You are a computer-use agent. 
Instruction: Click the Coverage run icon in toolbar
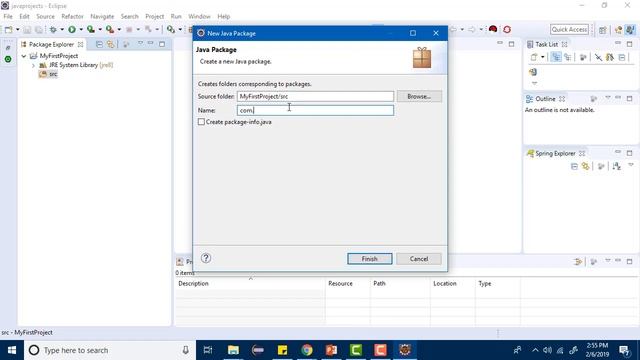click(x=91, y=29)
